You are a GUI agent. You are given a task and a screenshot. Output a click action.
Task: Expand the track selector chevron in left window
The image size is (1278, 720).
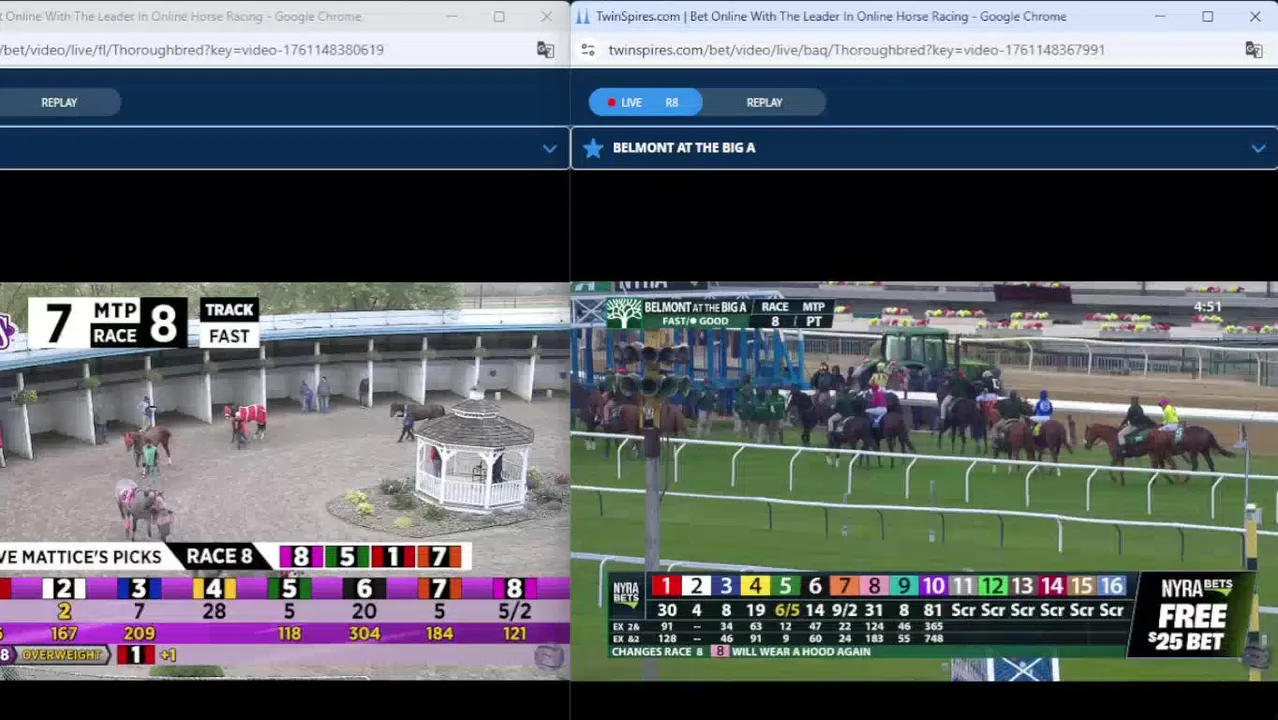click(549, 148)
